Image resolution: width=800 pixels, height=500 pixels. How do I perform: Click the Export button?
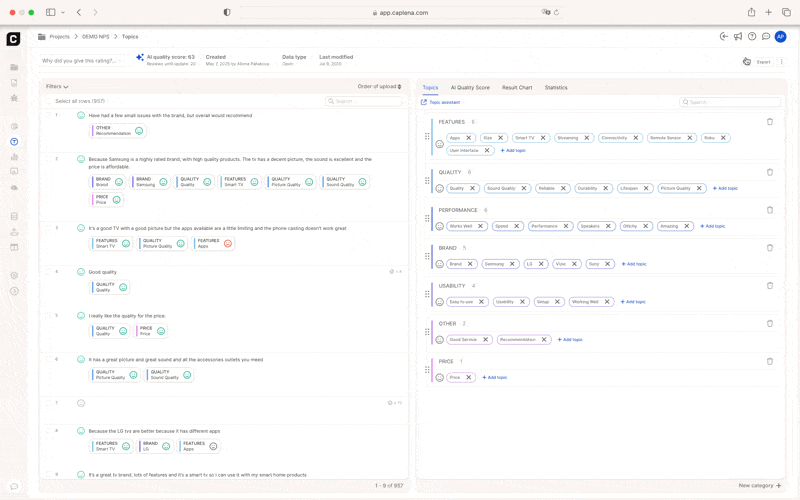click(763, 62)
